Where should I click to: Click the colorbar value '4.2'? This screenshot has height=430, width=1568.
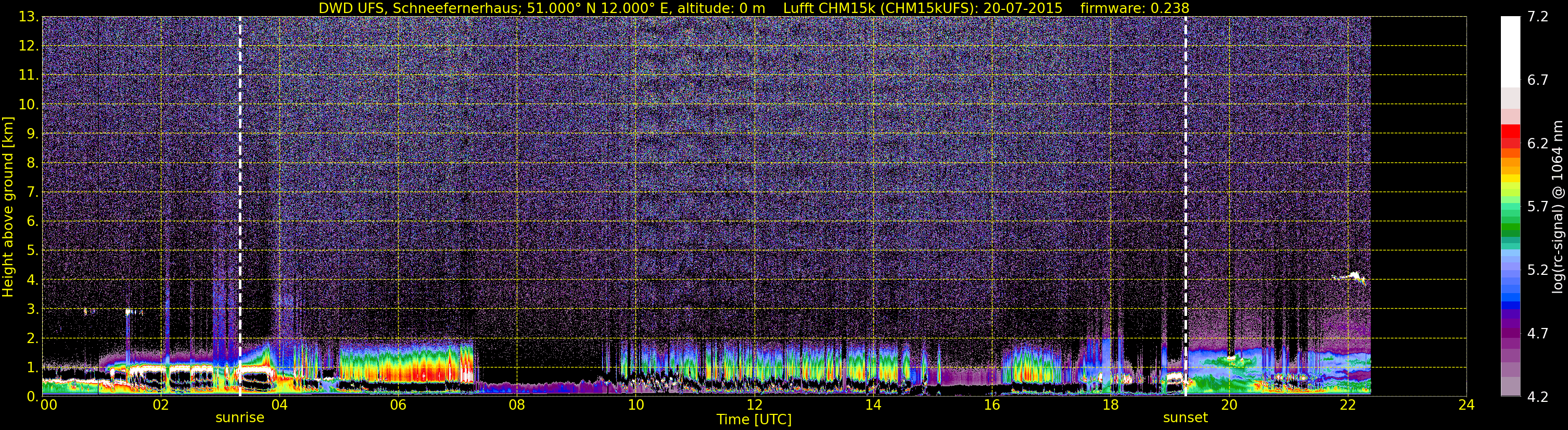1538,397
